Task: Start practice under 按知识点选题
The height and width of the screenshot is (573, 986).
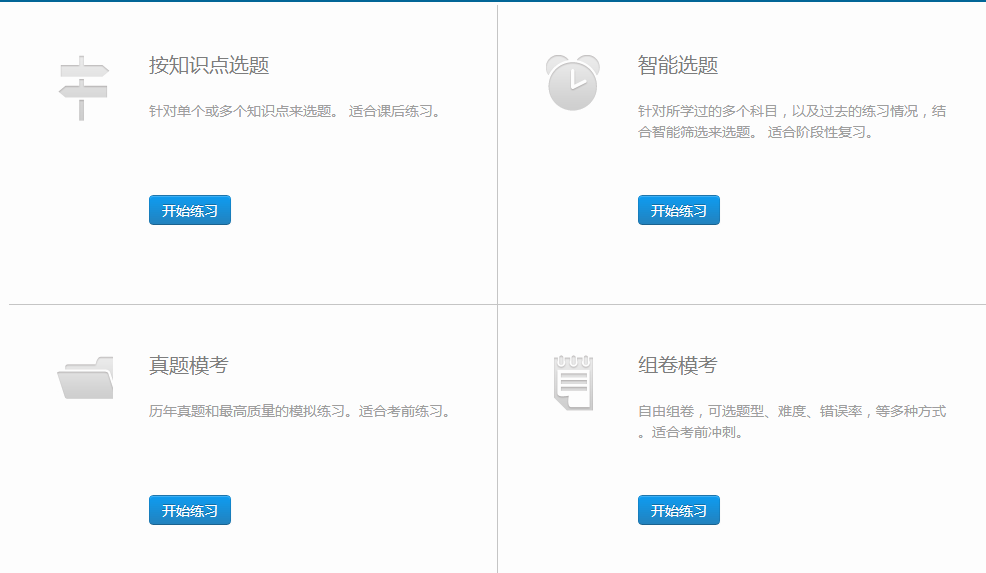Action: tap(190, 210)
